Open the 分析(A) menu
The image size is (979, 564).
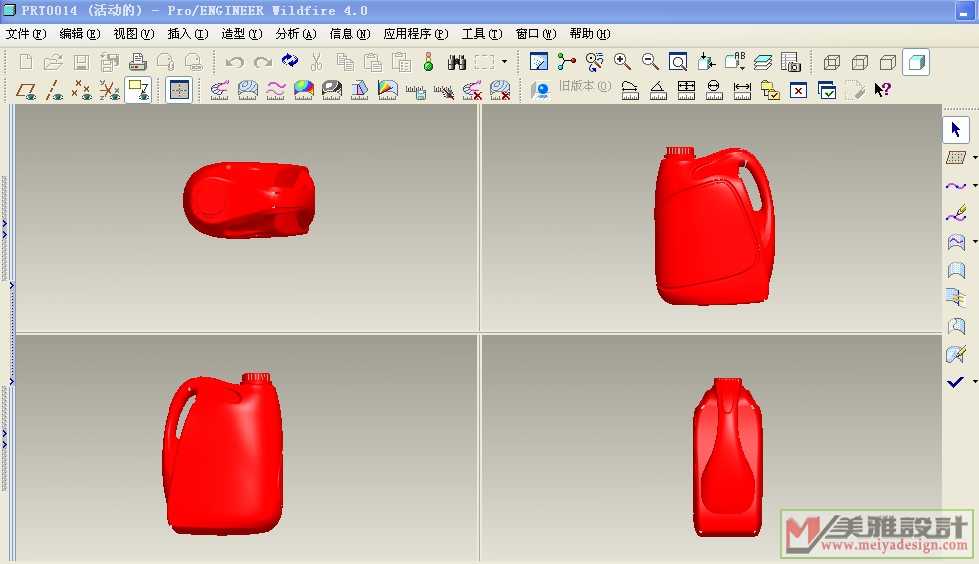(x=296, y=34)
